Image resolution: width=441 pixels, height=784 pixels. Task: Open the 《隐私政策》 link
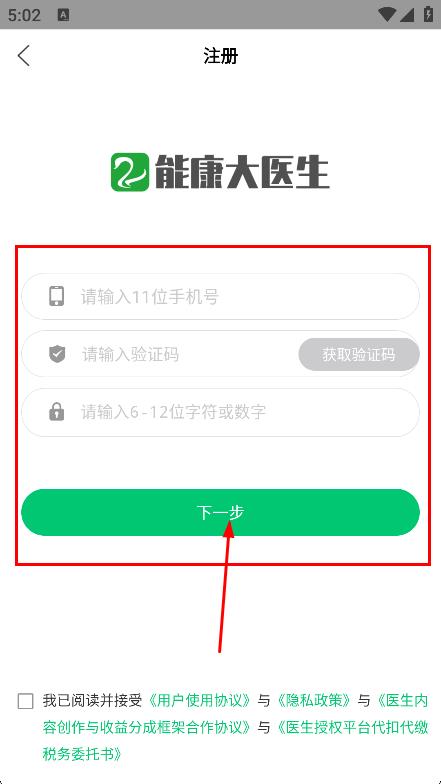[314, 700]
